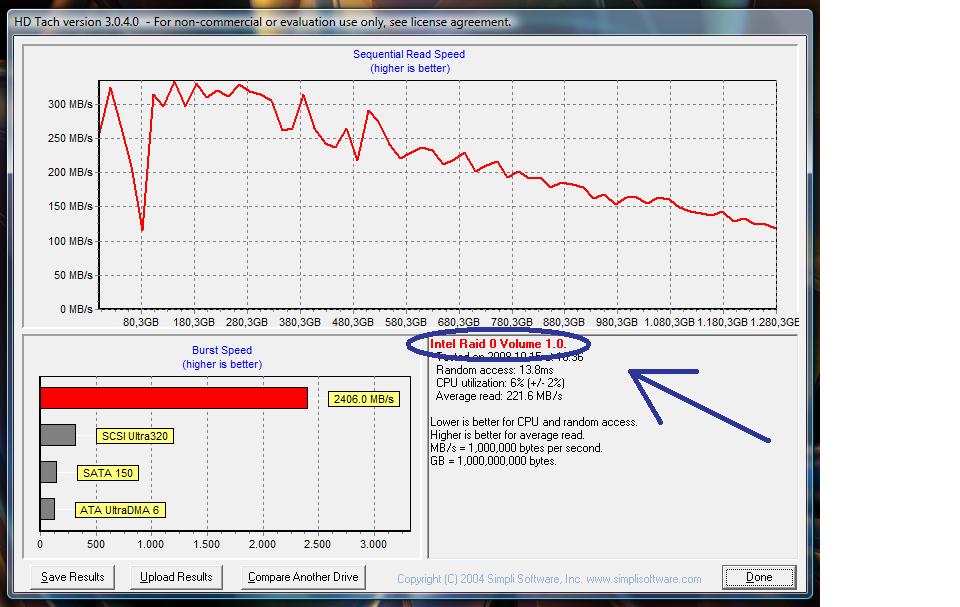The height and width of the screenshot is (607, 960).
Task: Click the Sequential Read Speed title
Action: coord(409,54)
